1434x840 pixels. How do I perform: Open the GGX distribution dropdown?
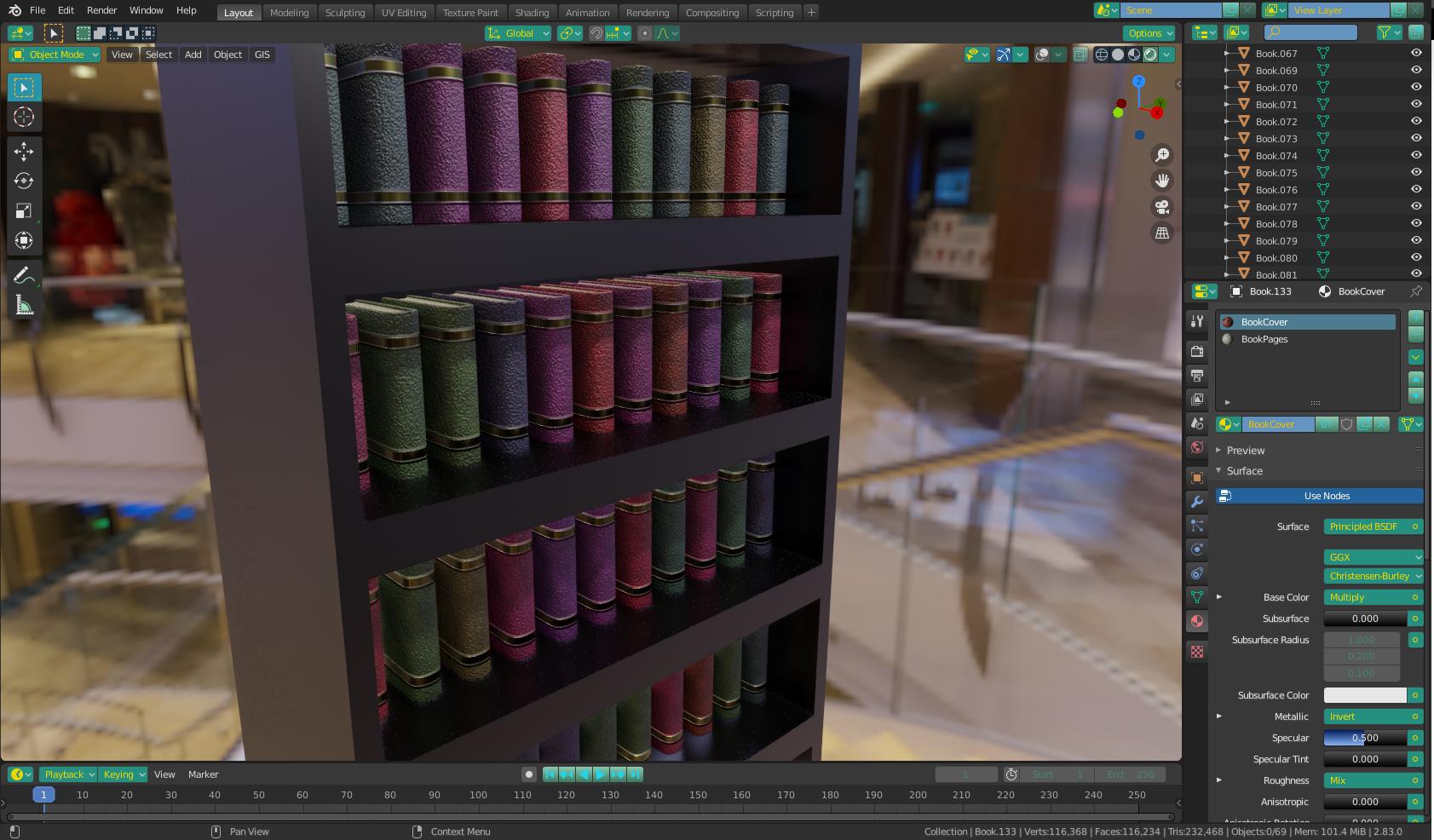[x=1374, y=557]
